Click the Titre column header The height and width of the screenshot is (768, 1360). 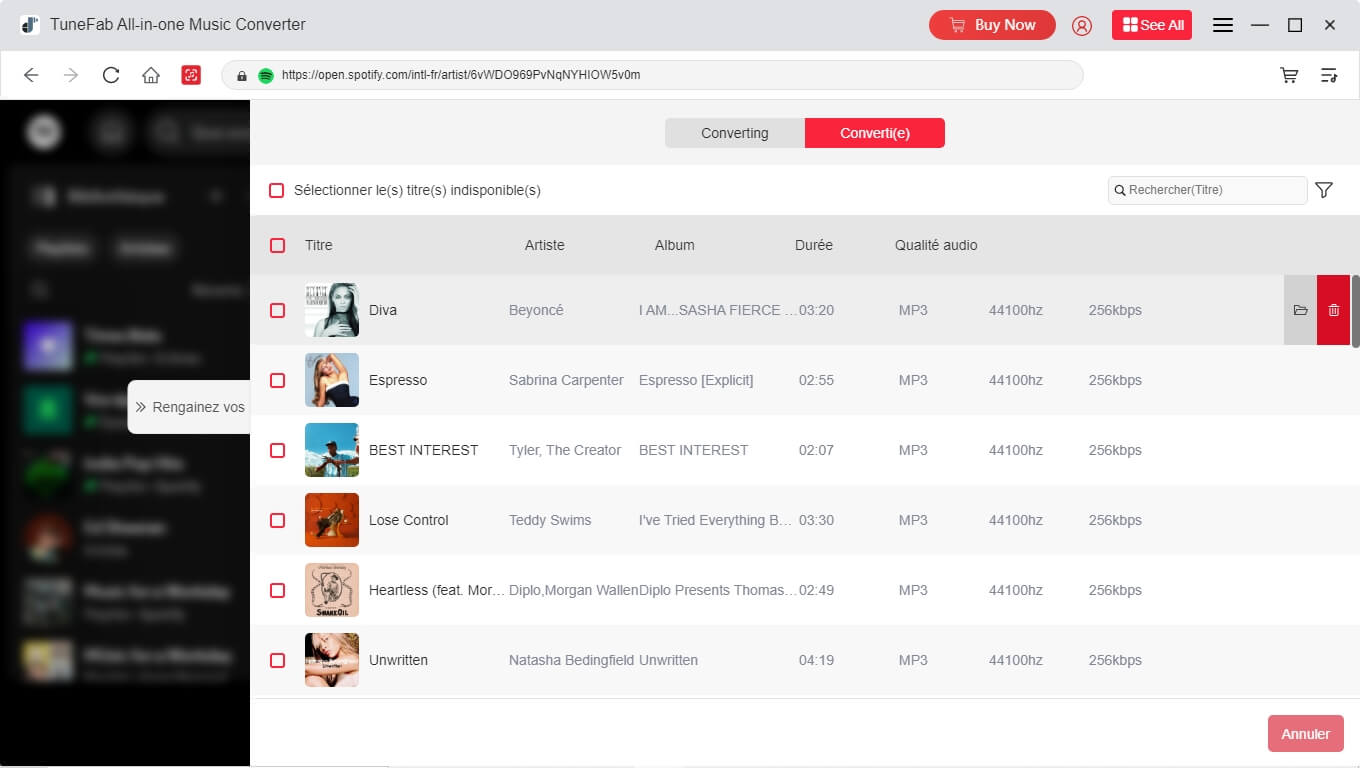coord(319,245)
